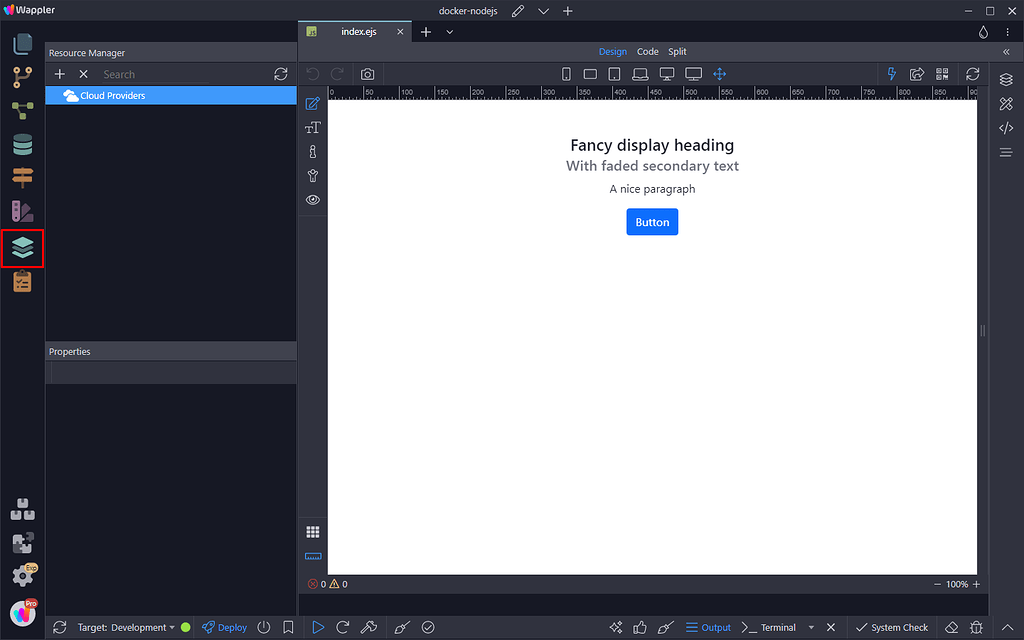Viewport: 1024px width, 640px height.
Task: Switch preview to the mobile phone device icon
Action: coord(566,73)
